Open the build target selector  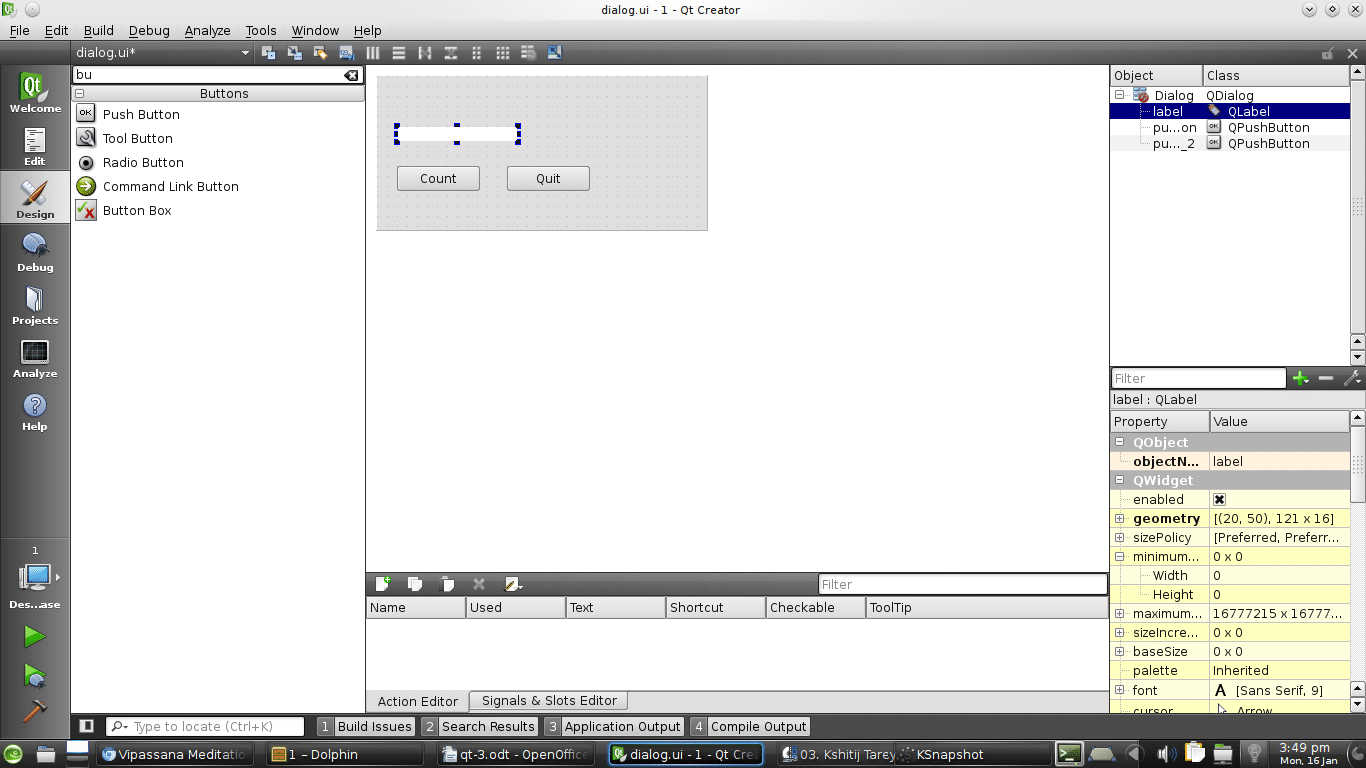35,578
